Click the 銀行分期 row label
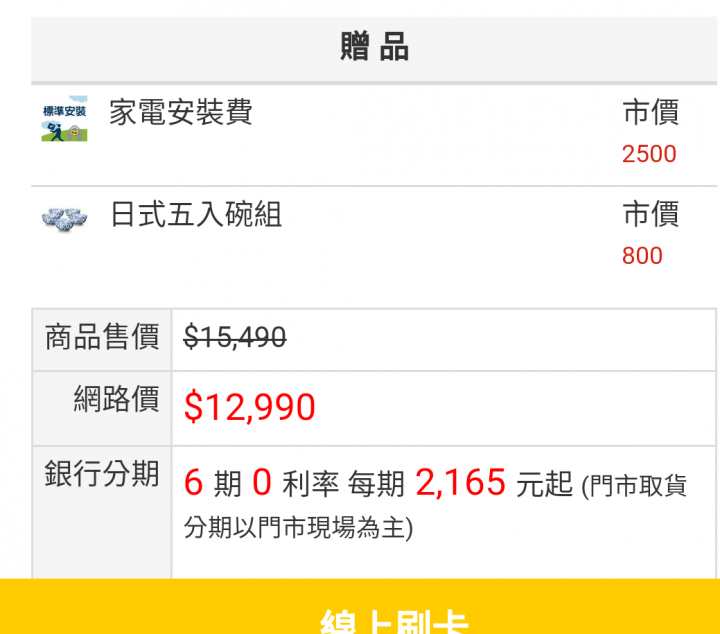 click(102, 473)
